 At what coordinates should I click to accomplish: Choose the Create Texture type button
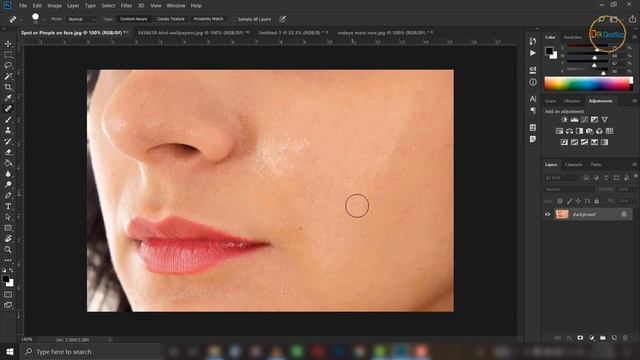click(x=171, y=19)
